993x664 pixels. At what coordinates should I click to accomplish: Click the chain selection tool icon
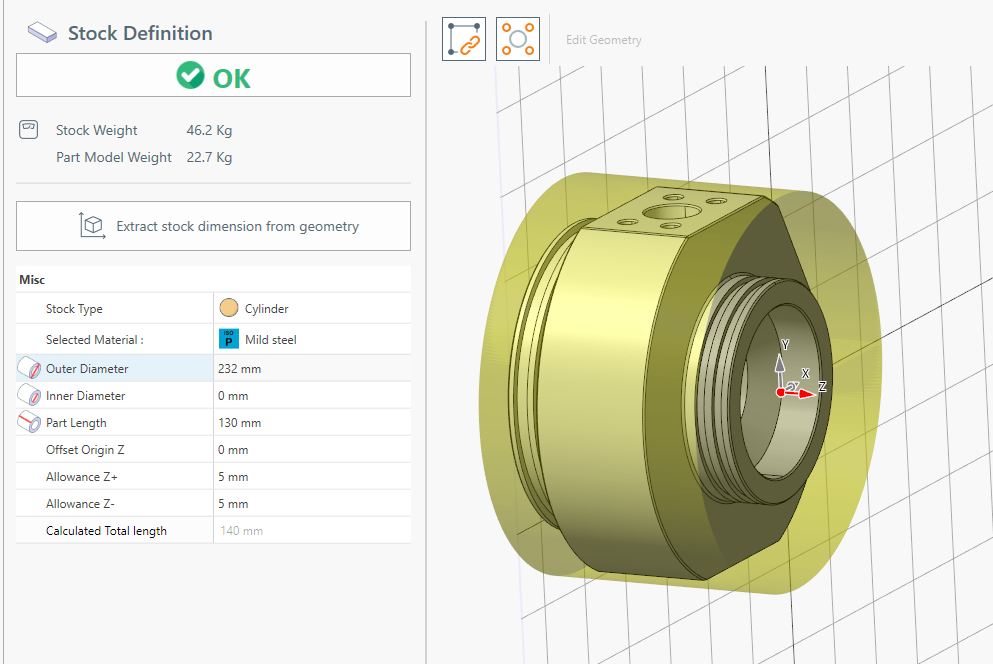(x=463, y=39)
